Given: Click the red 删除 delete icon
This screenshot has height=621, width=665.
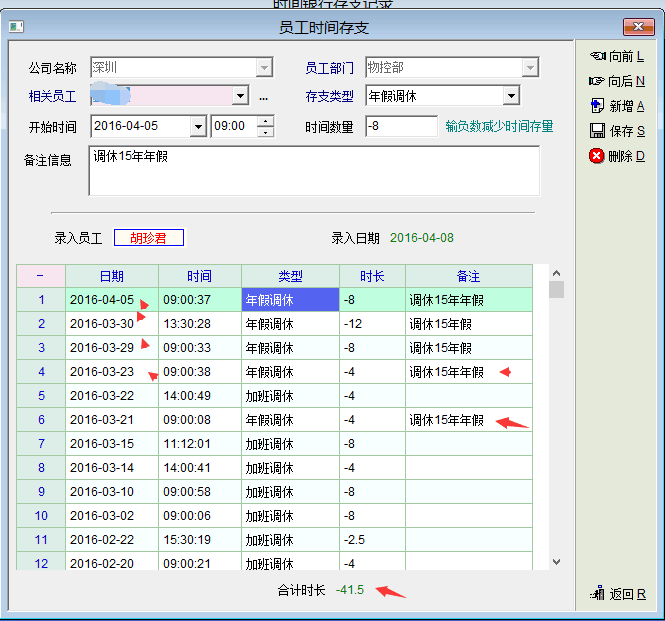Looking at the screenshot, I should pyautogui.click(x=597, y=156).
